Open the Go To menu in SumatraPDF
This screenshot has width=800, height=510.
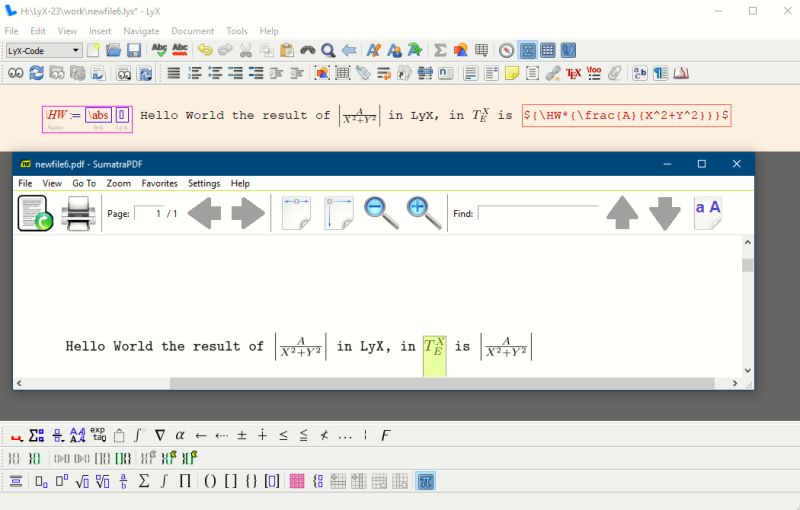pos(84,183)
